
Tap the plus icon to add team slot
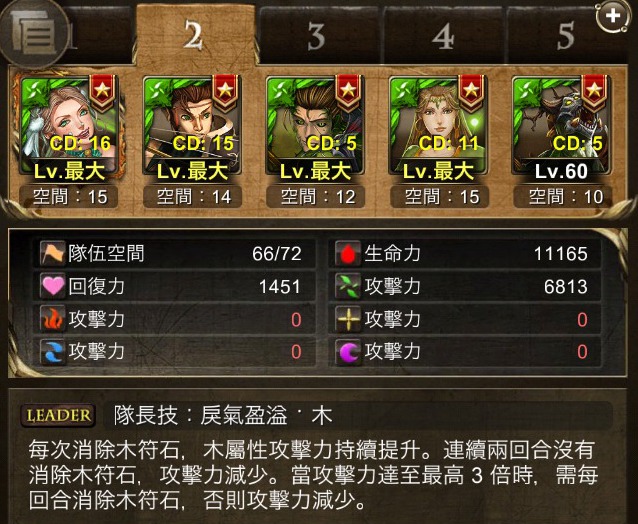pos(613,15)
